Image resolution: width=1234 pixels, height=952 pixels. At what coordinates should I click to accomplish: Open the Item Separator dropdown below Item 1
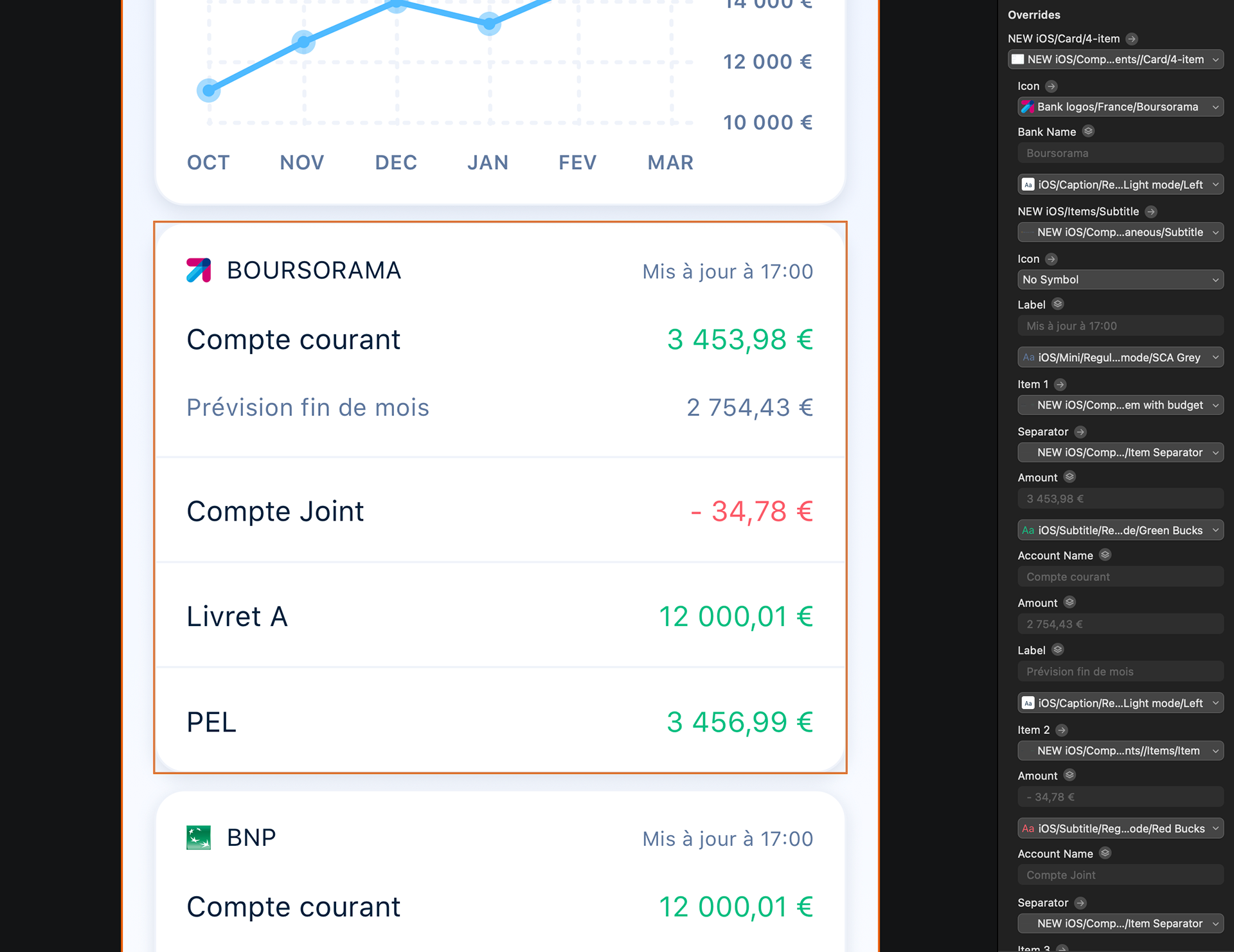point(1120,453)
